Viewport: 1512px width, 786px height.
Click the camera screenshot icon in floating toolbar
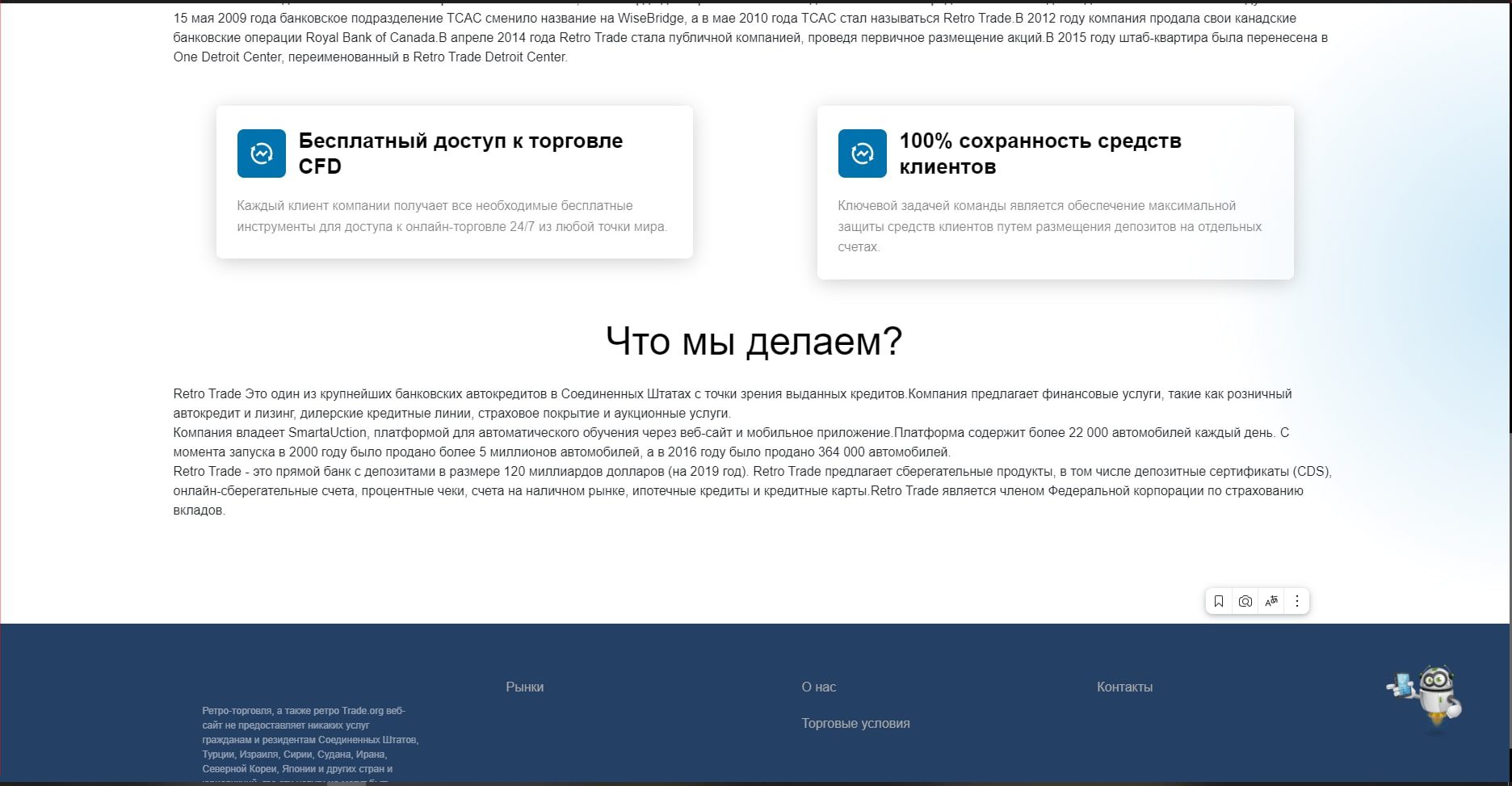[x=1245, y=601]
